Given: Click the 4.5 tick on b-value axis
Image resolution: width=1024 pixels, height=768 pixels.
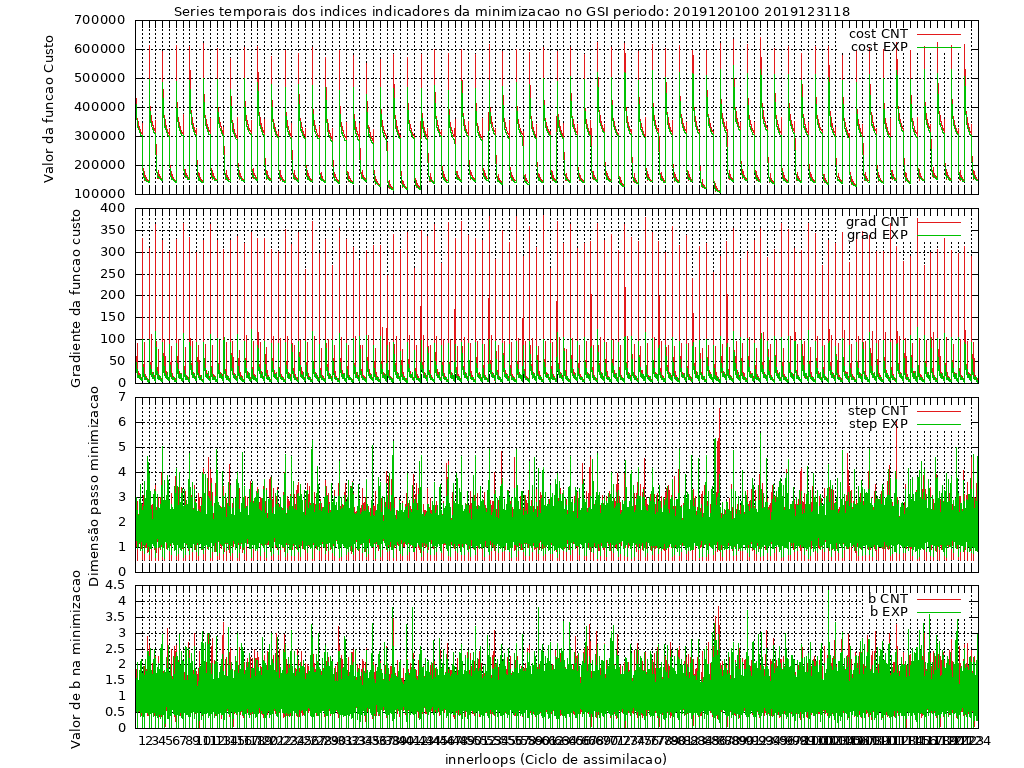Looking at the screenshot, I should (116, 585).
